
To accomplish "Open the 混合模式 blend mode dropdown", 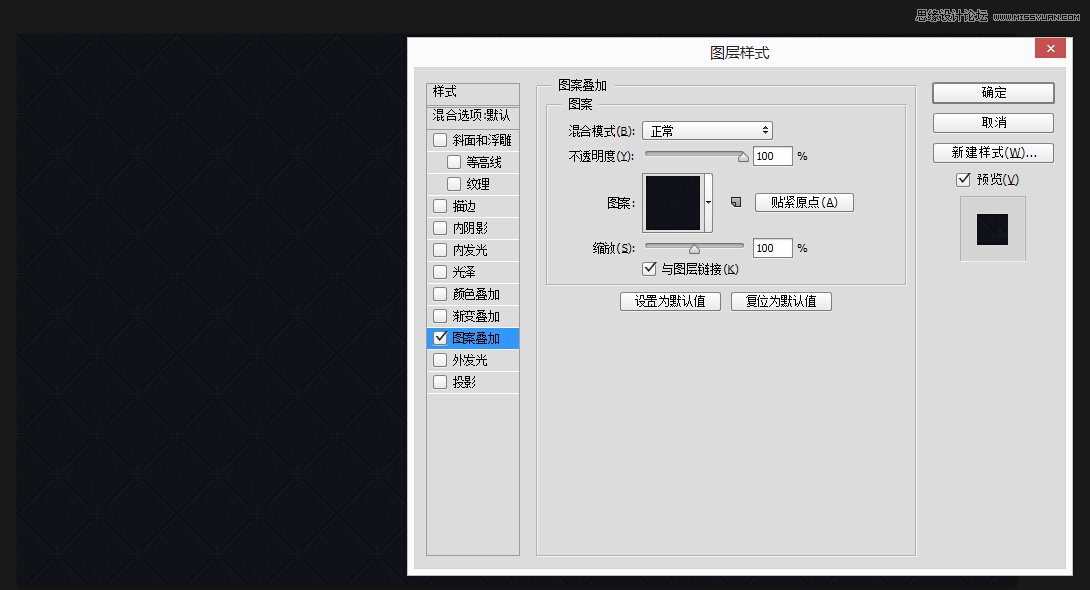I will [707, 129].
